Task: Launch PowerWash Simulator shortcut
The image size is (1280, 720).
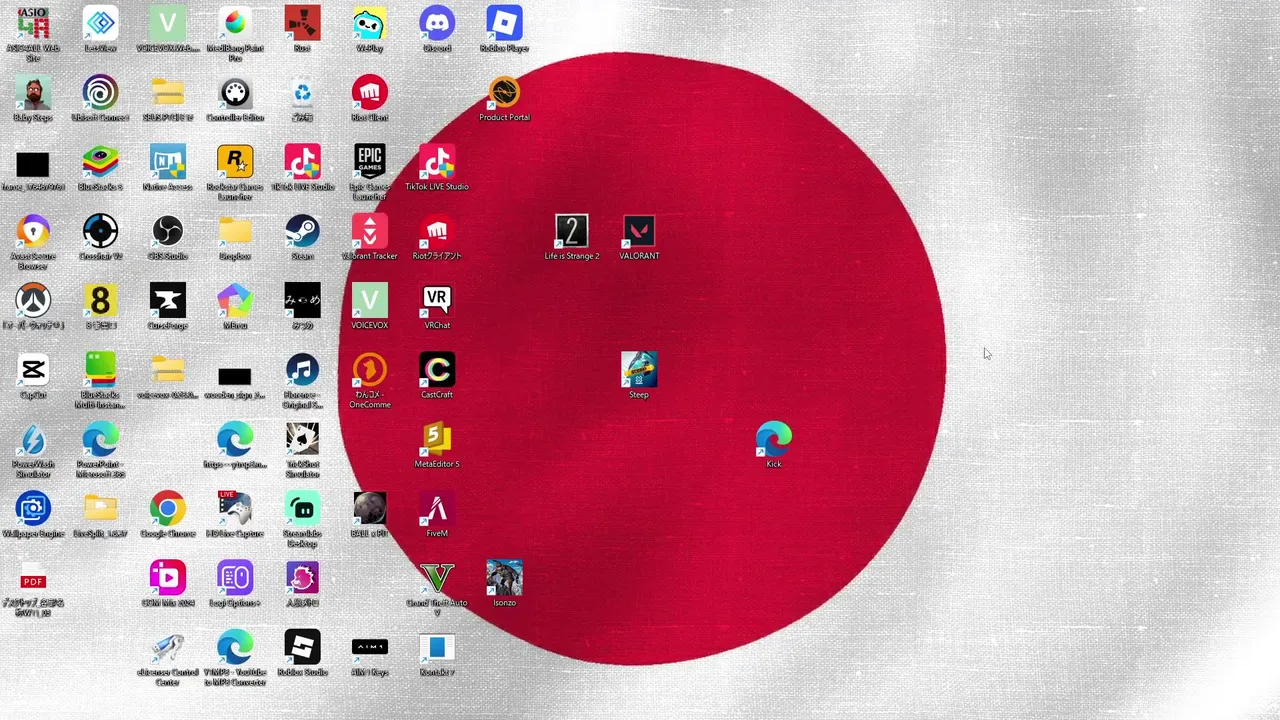Action: click(x=33, y=439)
